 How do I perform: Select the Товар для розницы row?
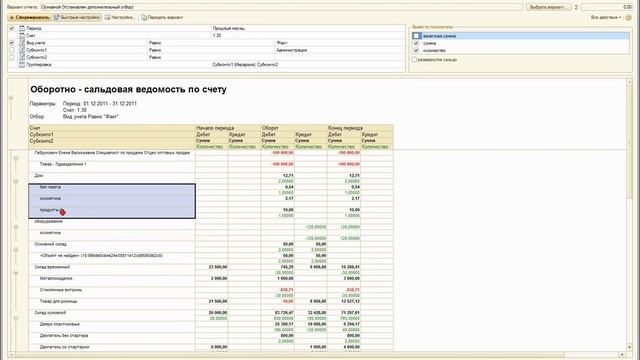tap(58, 301)
